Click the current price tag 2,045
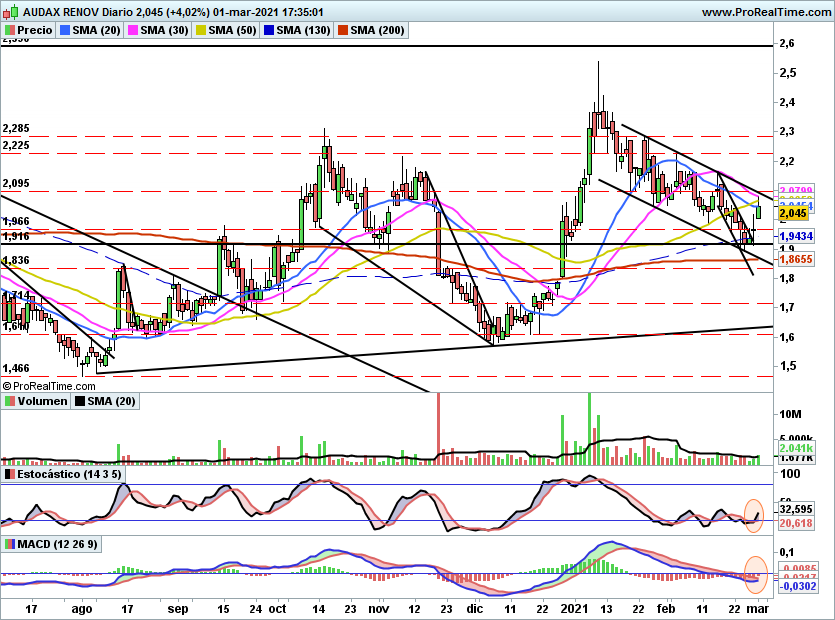This screenshot has width=835, height=620. 793,214
